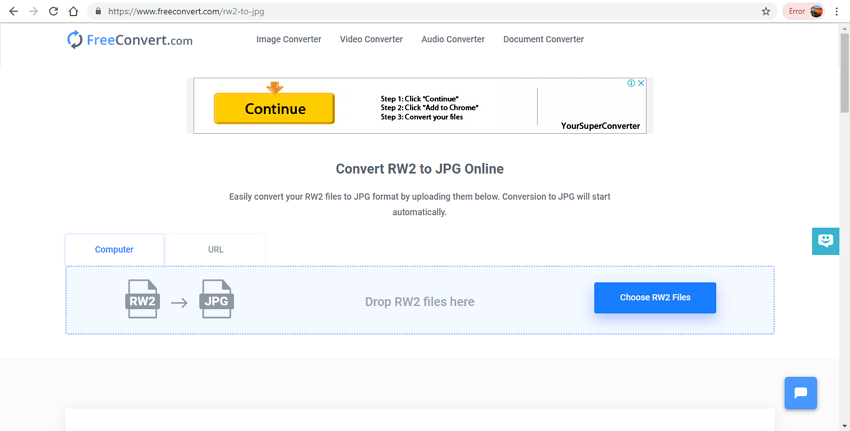This screenshot has width=850, height=431.
Task: Open Audio Converter menu
Action: click(x=453, y=40)
